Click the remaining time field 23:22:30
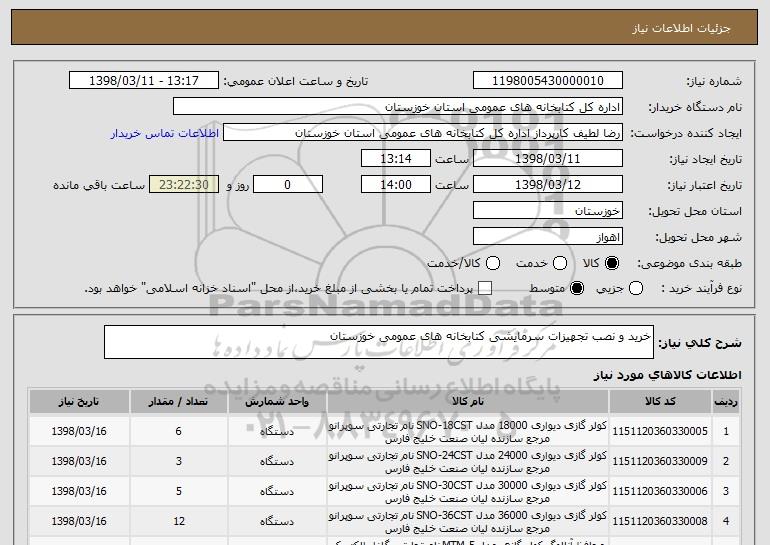The image size is (770, 545). pos(184,185)
